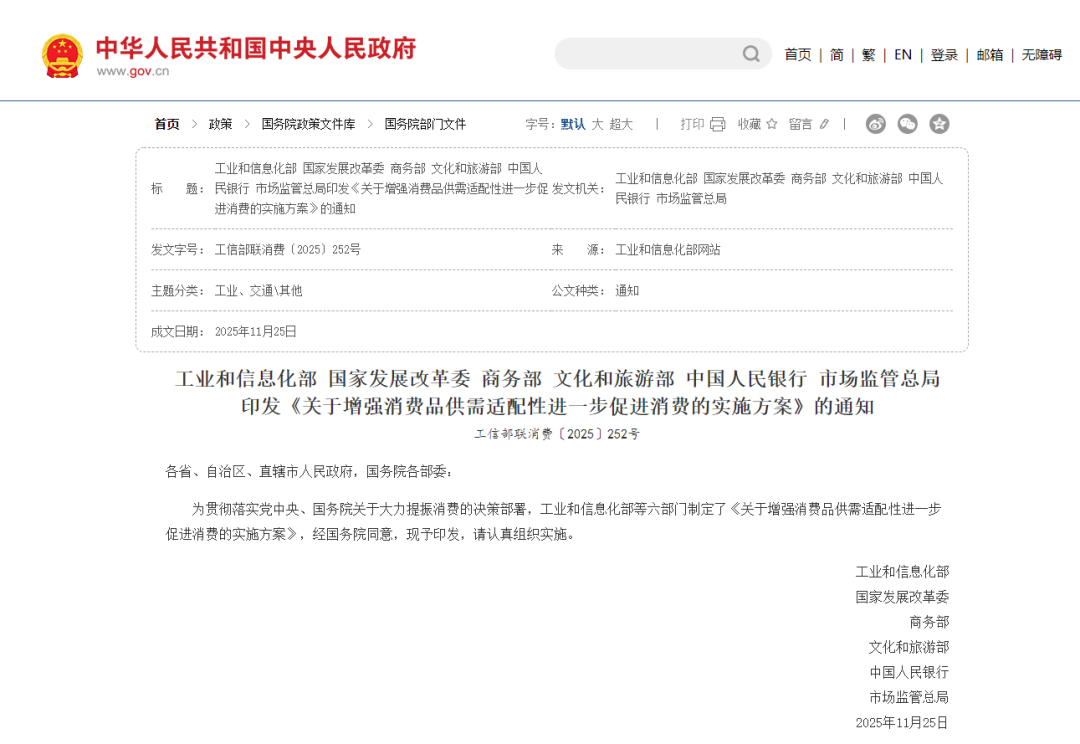Click the 成文日期 value 2025年11月25日

tap(256, 331)
